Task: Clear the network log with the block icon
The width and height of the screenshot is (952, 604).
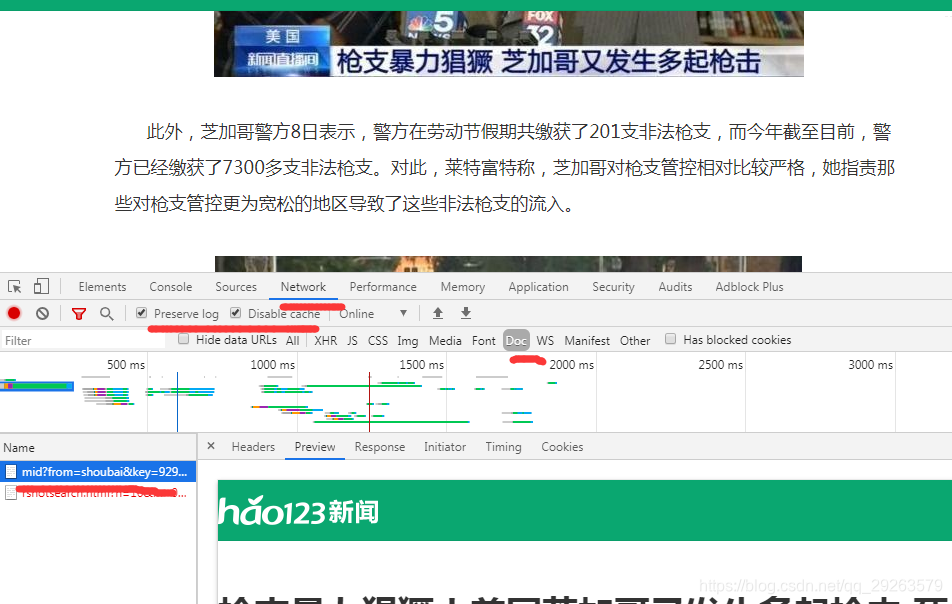Action: pyautogui.click(x=40, y=313)
